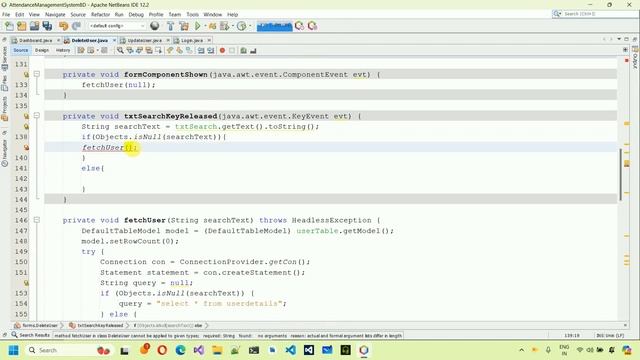Viewport: 640px width, 360px height.
Task: Click the globe browser icon in toolbar
Action: [155, 26]
